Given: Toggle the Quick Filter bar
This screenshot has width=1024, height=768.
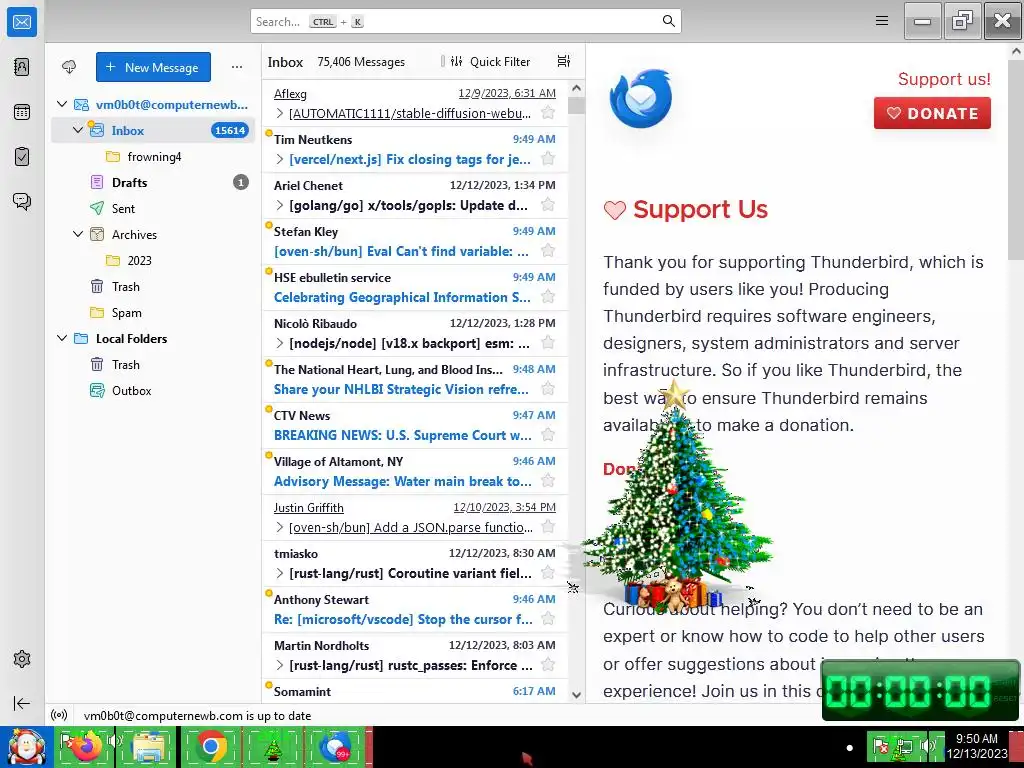Looking at the screenshot, I should tap(490, 61).
